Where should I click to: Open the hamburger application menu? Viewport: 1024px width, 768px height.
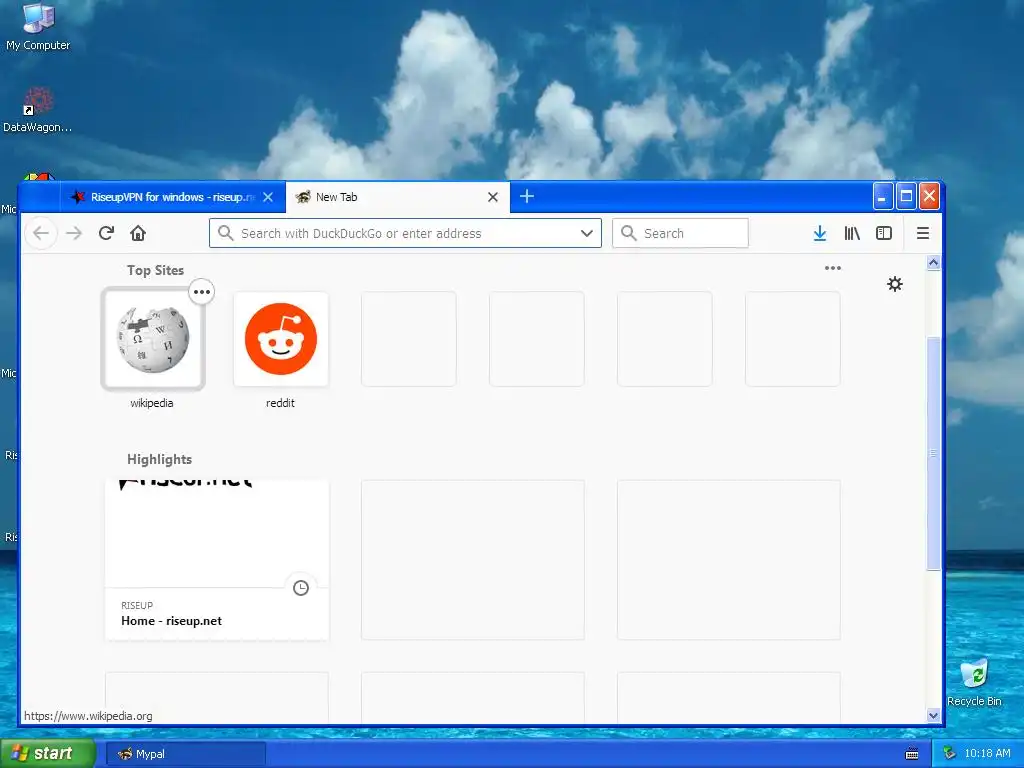[x=922, y=233]
